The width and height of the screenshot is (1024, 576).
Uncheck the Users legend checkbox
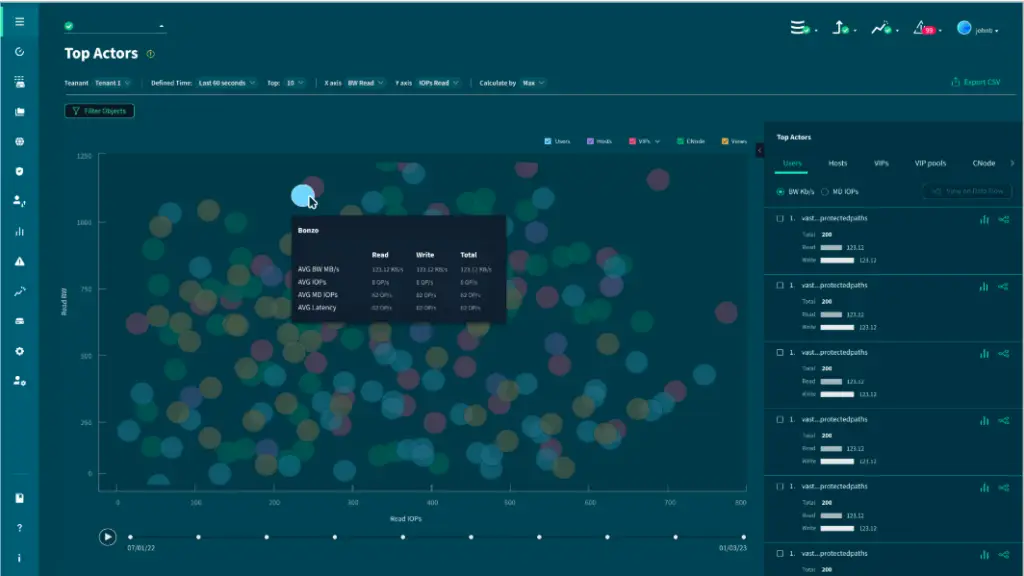548,142
